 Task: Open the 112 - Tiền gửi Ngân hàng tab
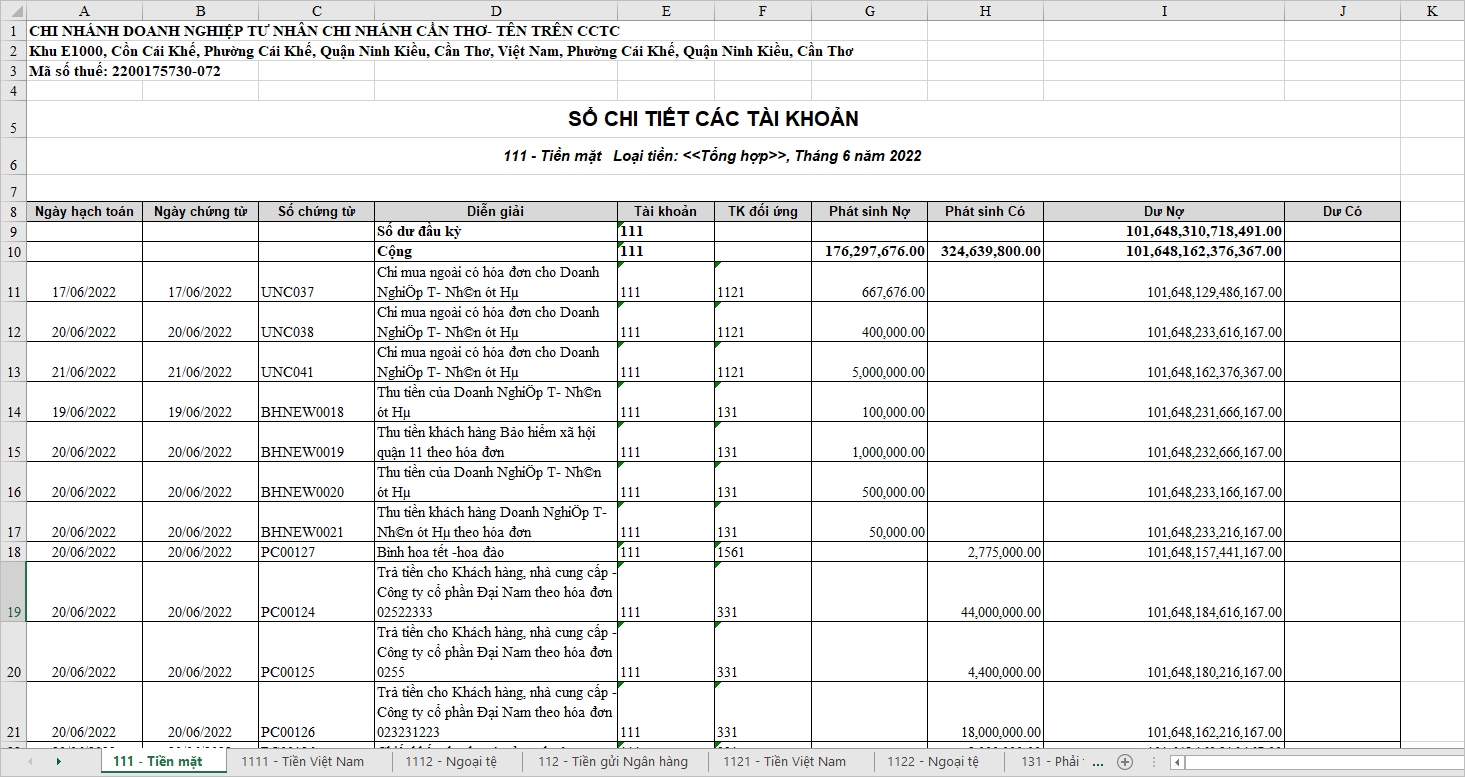(x=613, y=762)
